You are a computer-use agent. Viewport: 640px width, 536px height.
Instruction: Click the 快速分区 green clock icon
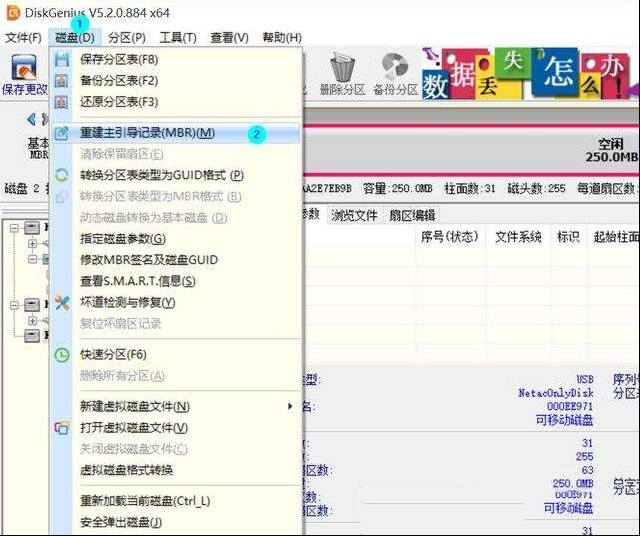coord(62,354)
